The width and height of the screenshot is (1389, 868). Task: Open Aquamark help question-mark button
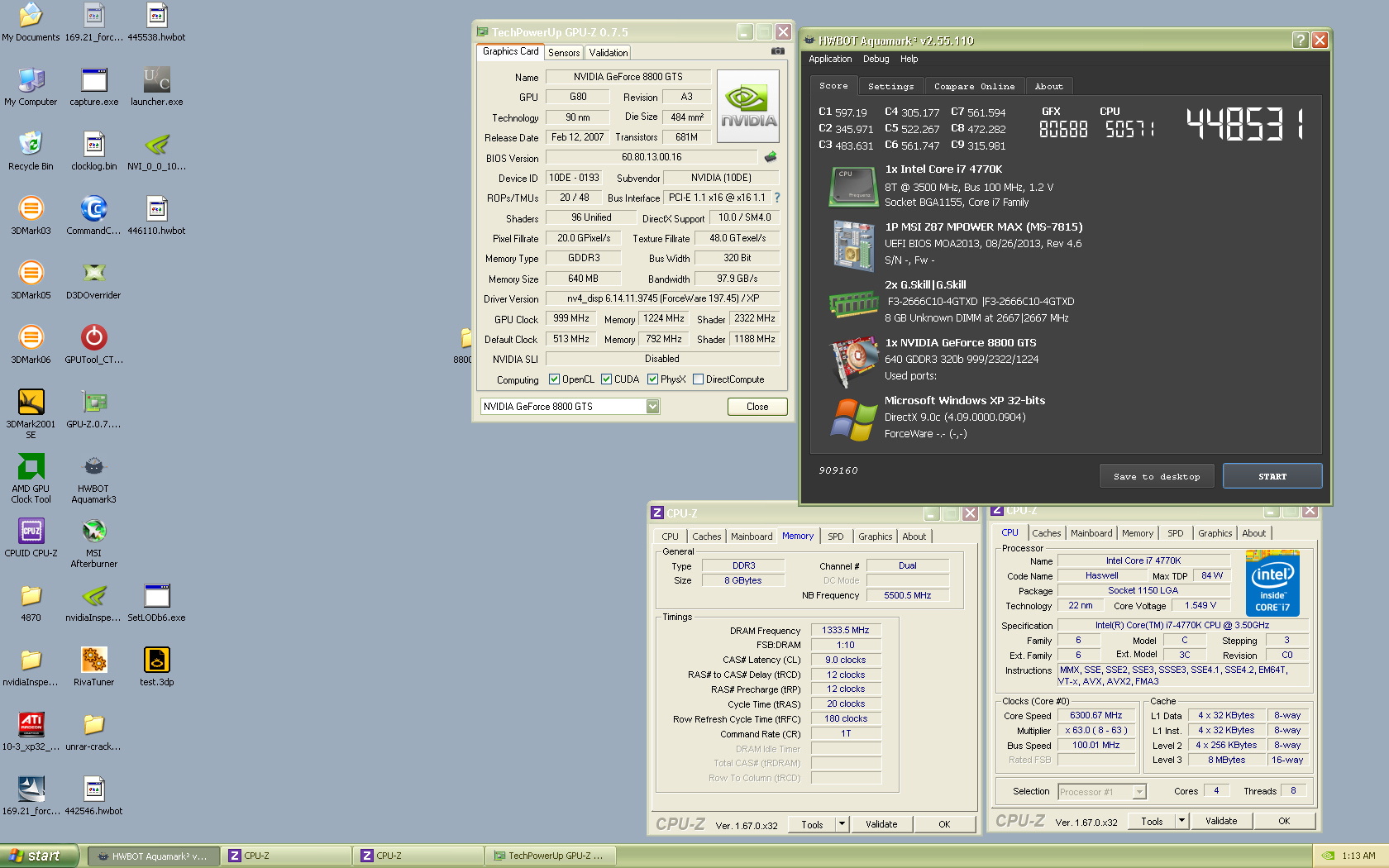pyautogui.click(x=1300, y=41)
